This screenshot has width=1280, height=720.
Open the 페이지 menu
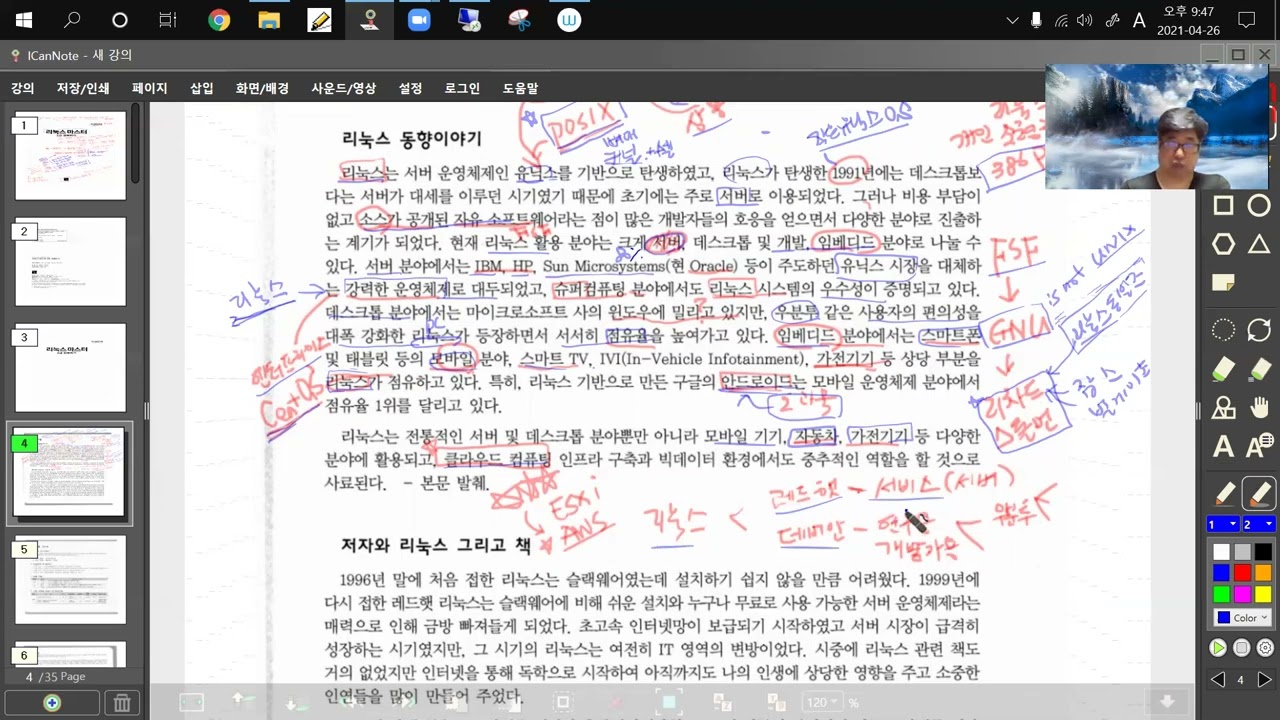(150, 88)
